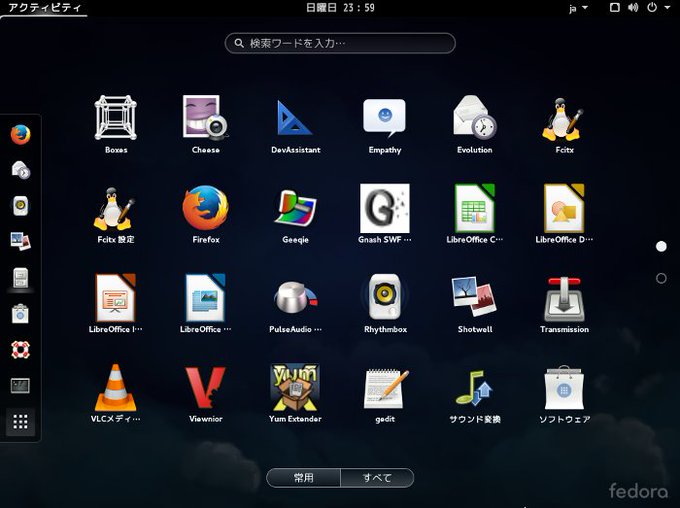
Task: Open LibreOffice Calc
Action: (x=474, y=214)
